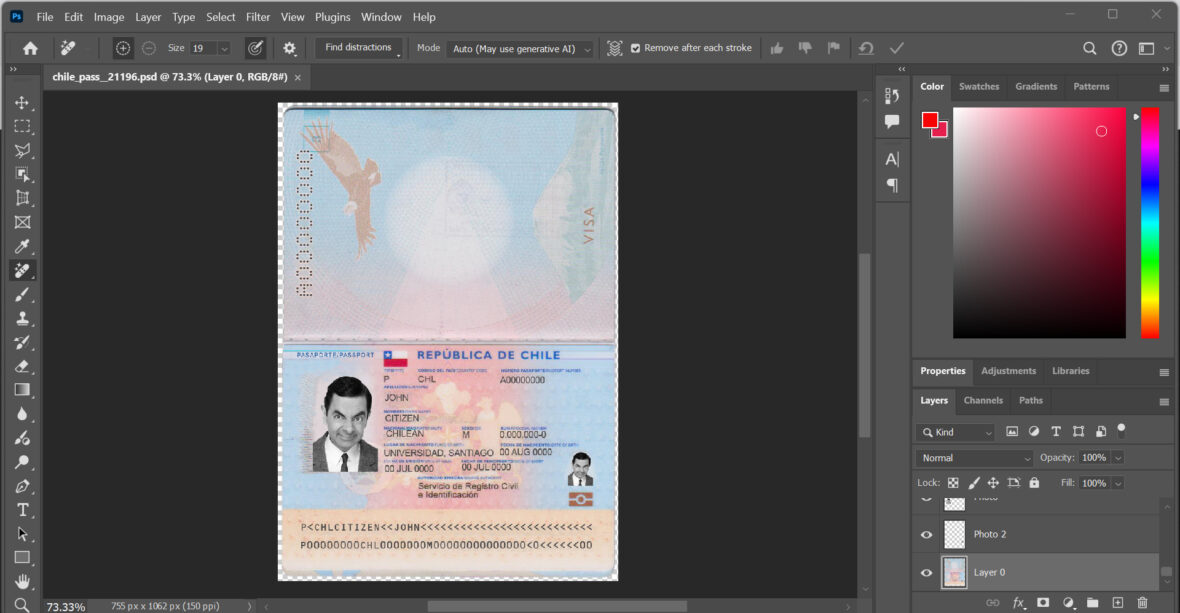Select the Frame tool
The image size is (1180, 613).
[22, 223]
